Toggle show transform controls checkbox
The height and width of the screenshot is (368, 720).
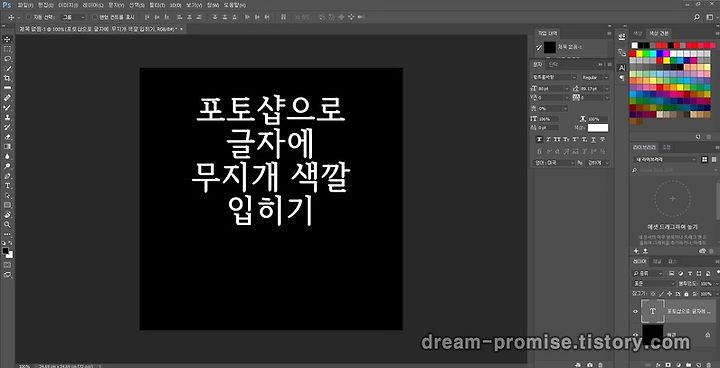click(95, 17)
